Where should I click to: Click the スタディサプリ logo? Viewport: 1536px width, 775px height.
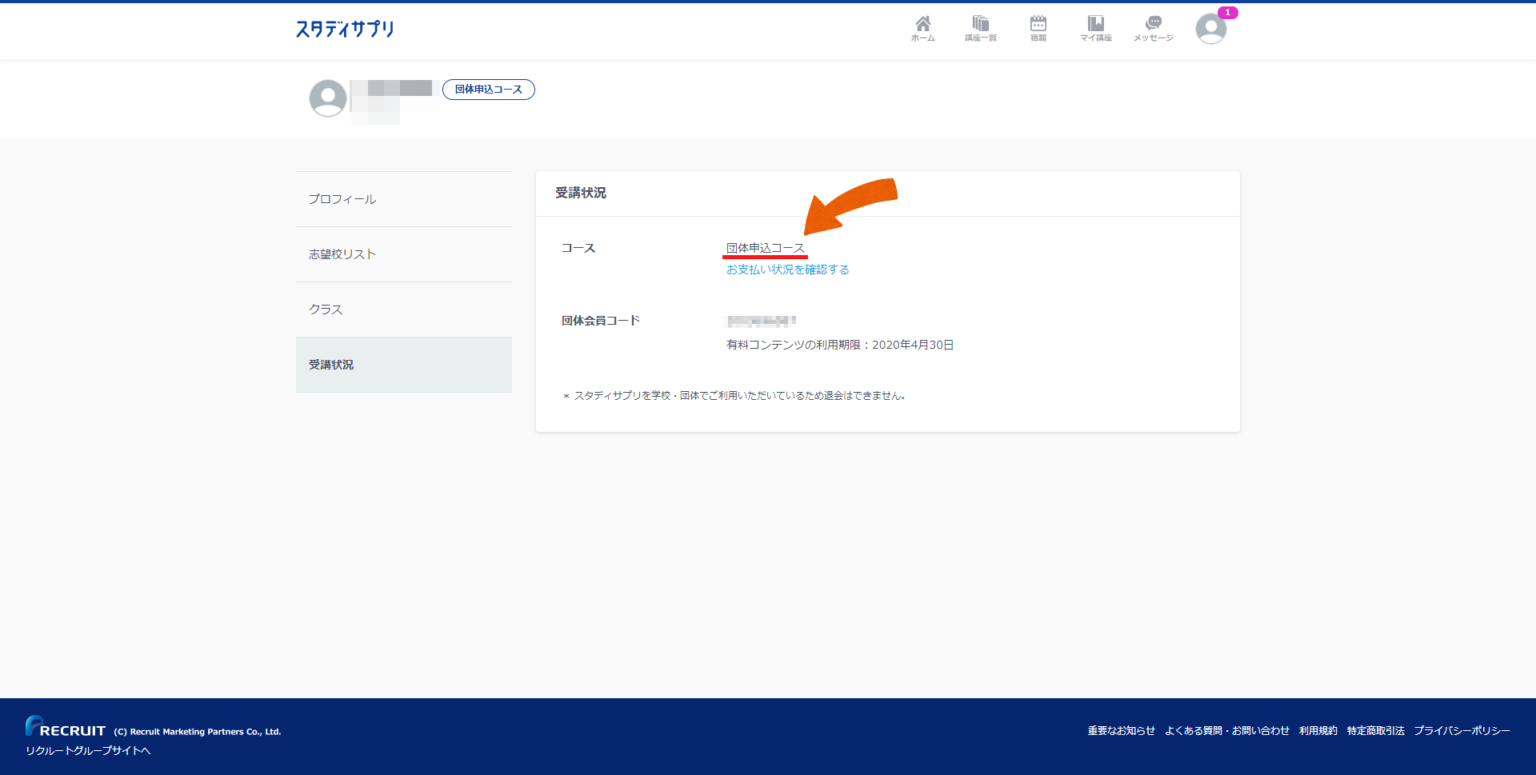tap(345, 29)
